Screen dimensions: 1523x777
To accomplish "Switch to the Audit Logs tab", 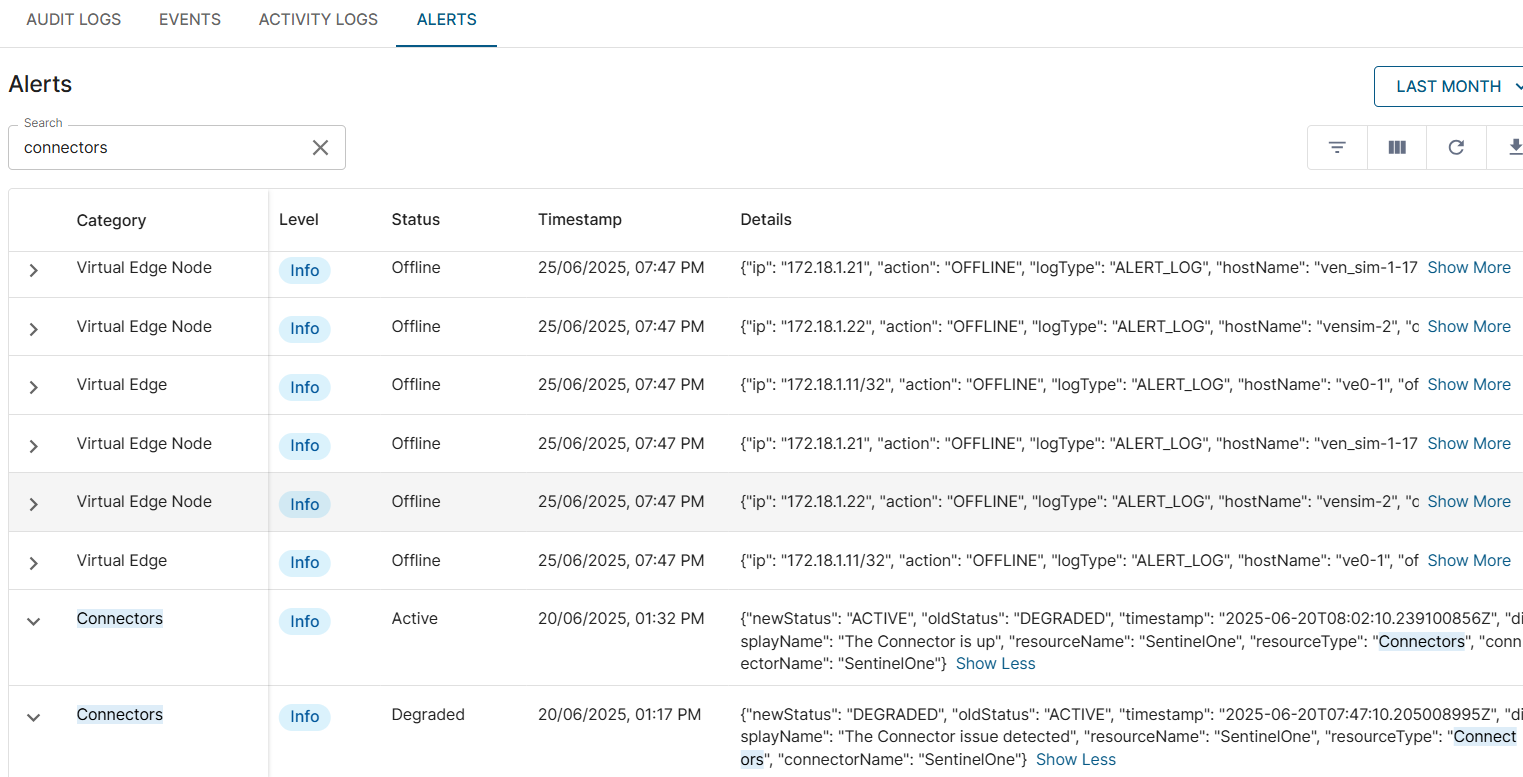I will click(x=73, y=20).
